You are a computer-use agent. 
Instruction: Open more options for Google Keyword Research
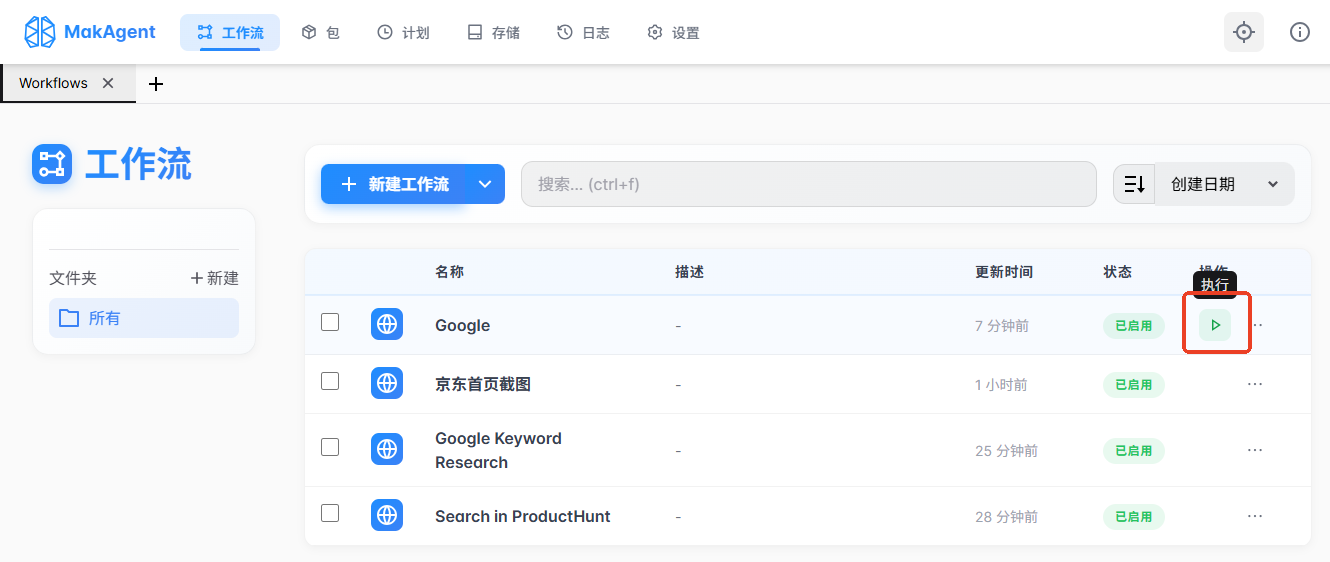1255,450
